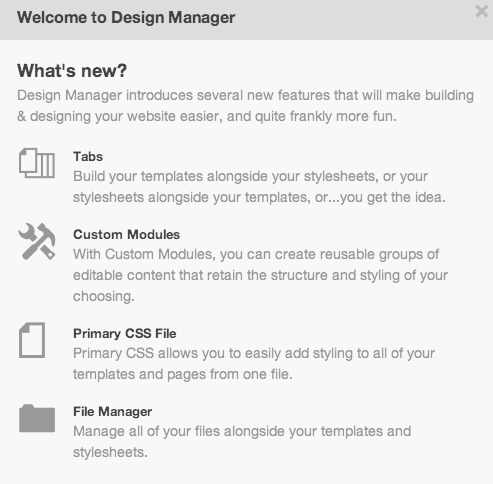493x484 pixels.
Task: Click the File Manager description text
Action: click(242, 442)
